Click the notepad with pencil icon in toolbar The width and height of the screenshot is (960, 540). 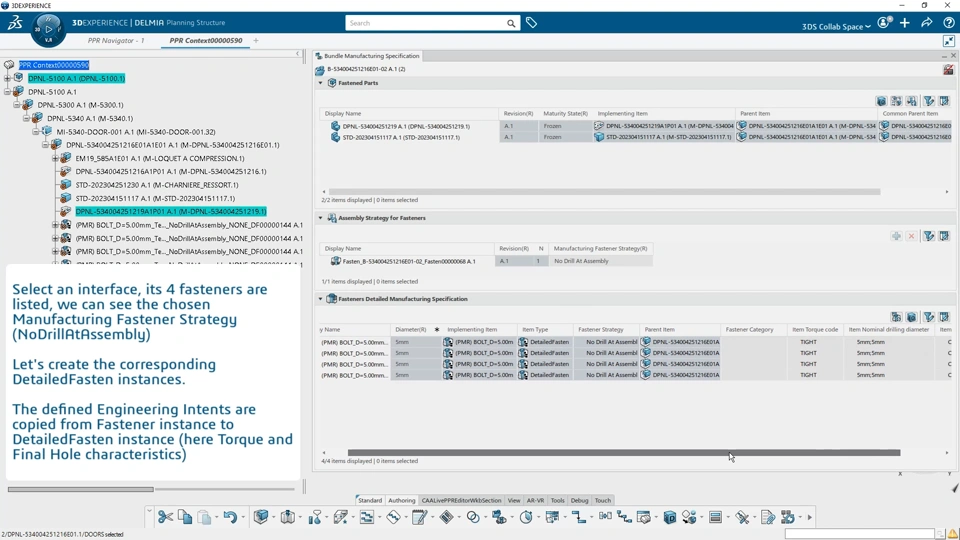click(419, 517)
